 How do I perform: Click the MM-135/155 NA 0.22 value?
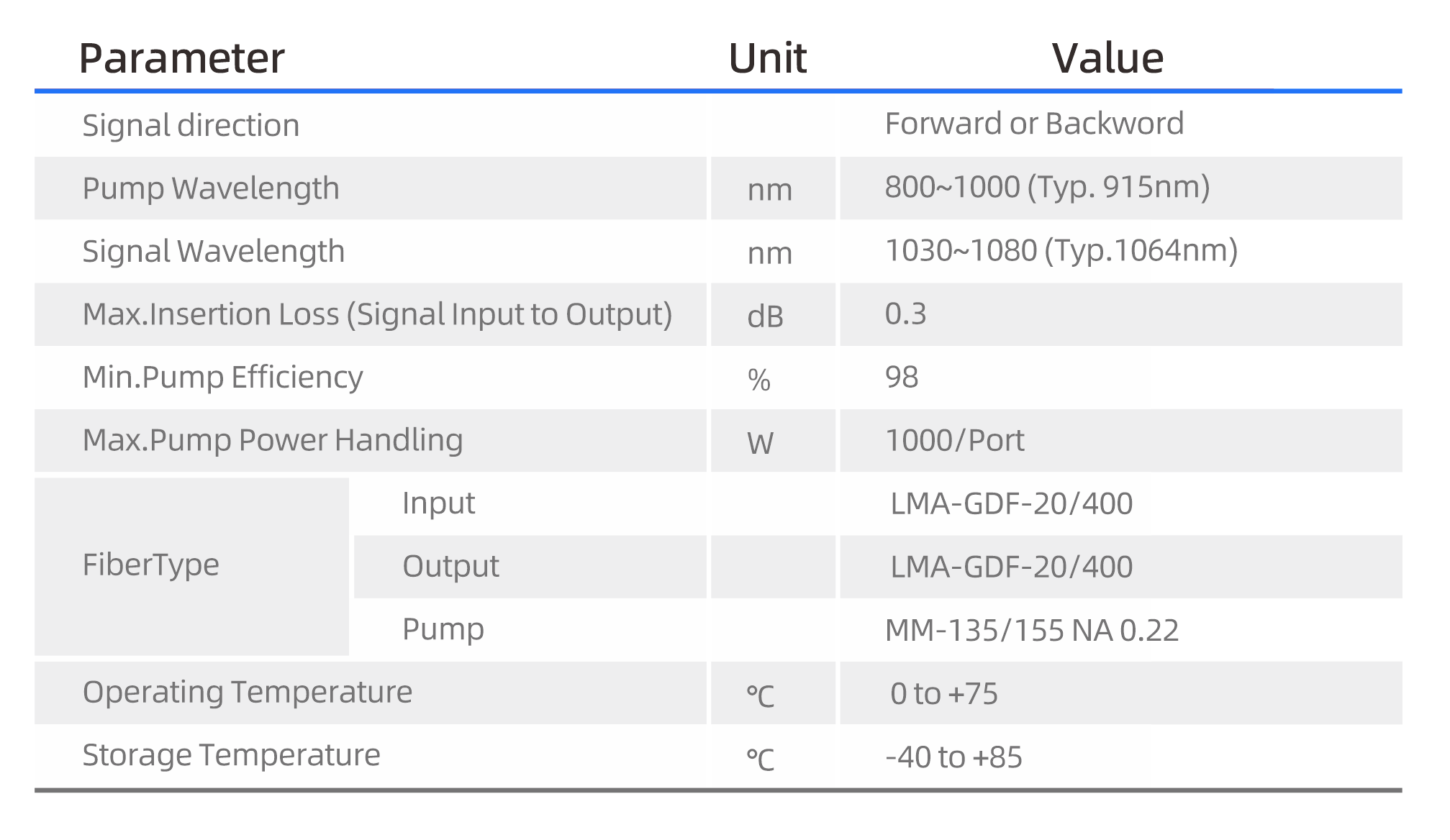click(x=1032, y=631)
